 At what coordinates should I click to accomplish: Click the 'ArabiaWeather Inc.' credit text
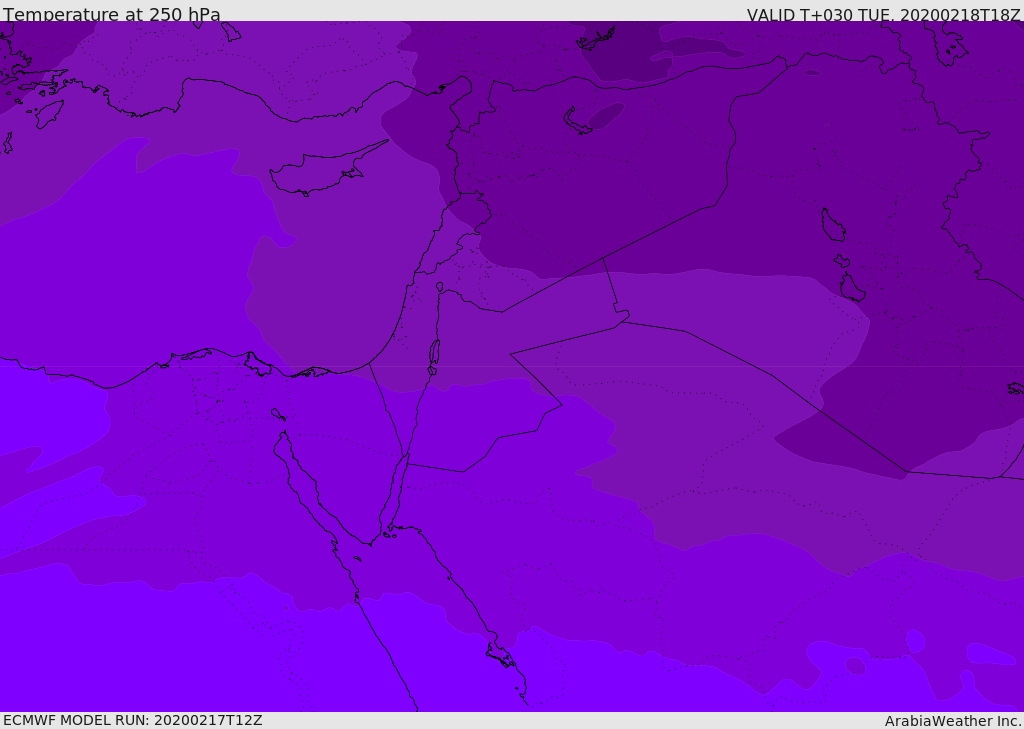[953, 721]
